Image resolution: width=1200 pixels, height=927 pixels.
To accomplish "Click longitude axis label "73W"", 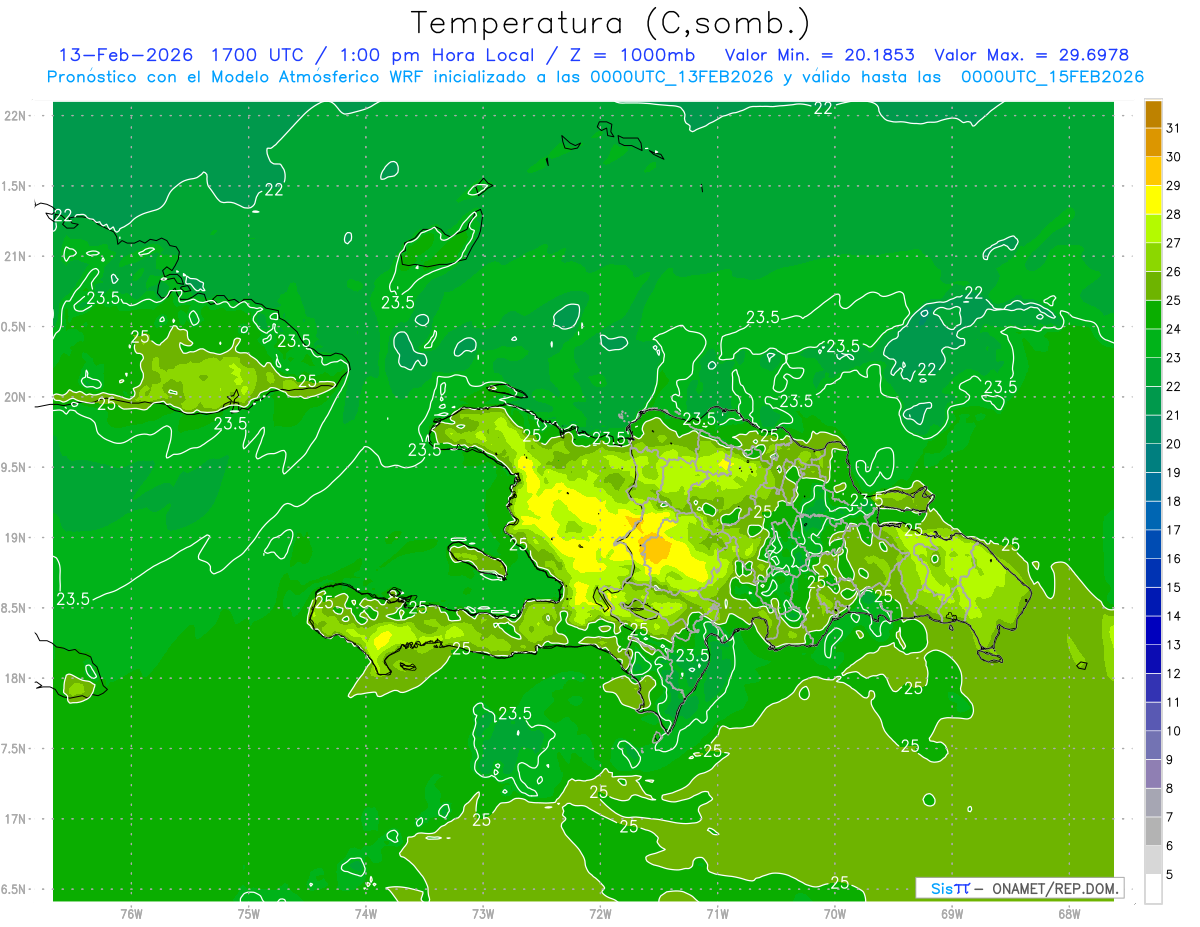I will tap(483, 913).
